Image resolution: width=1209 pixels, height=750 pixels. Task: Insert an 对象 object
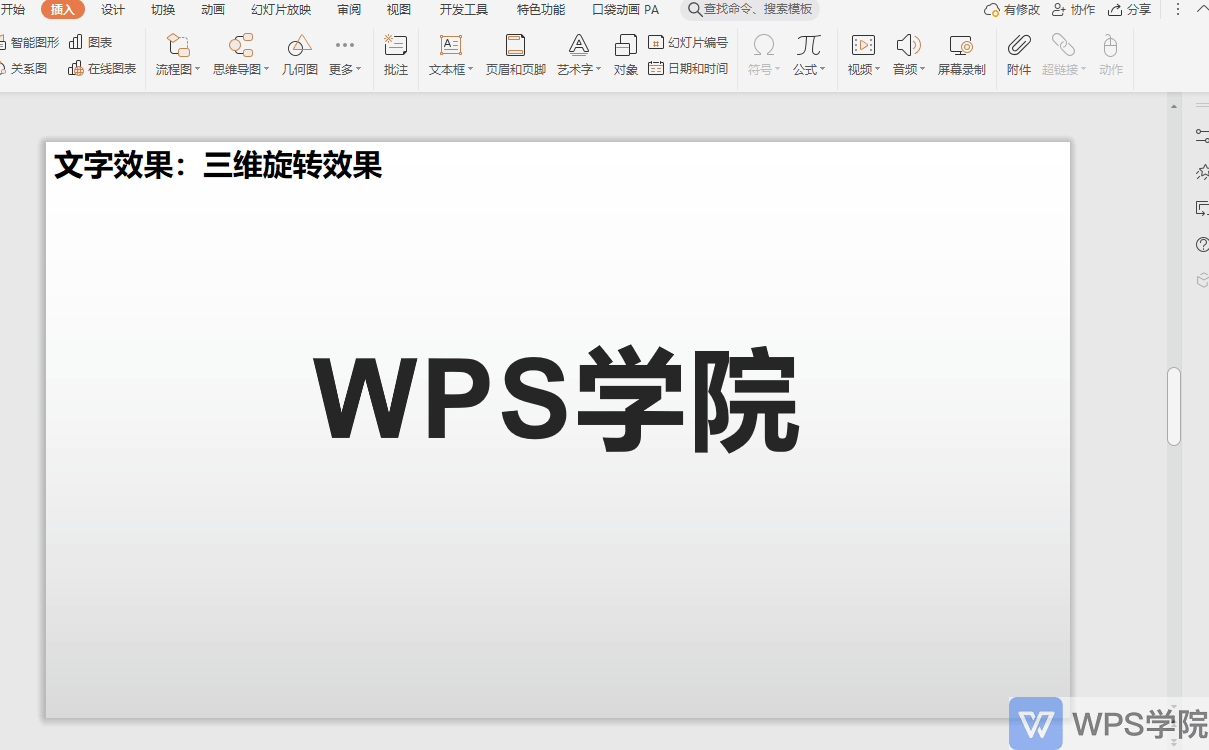[626, 56]
